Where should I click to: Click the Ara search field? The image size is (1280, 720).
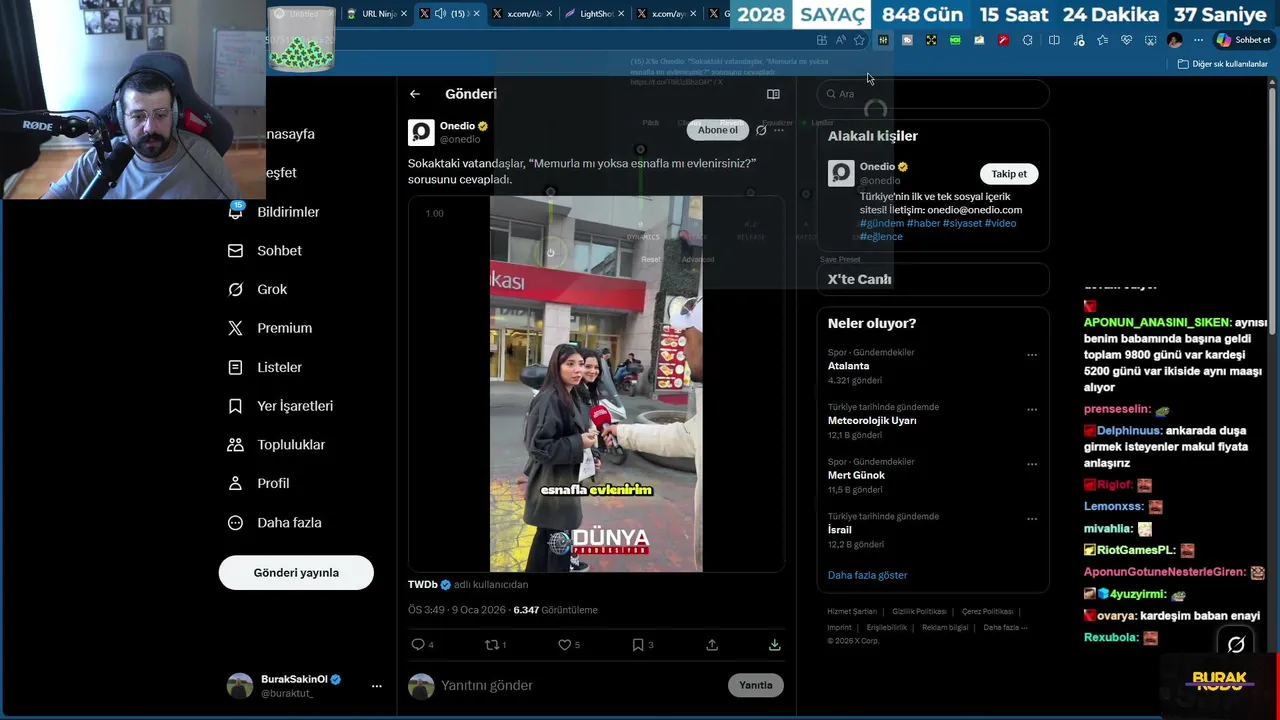933,94
